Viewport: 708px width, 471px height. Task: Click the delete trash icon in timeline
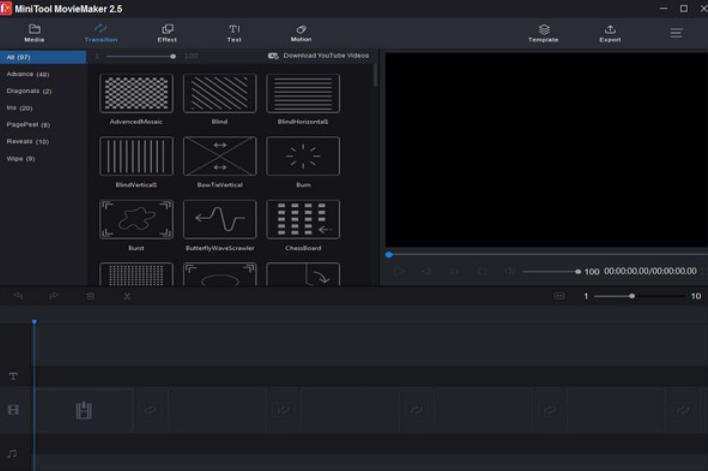click(91, 296)
